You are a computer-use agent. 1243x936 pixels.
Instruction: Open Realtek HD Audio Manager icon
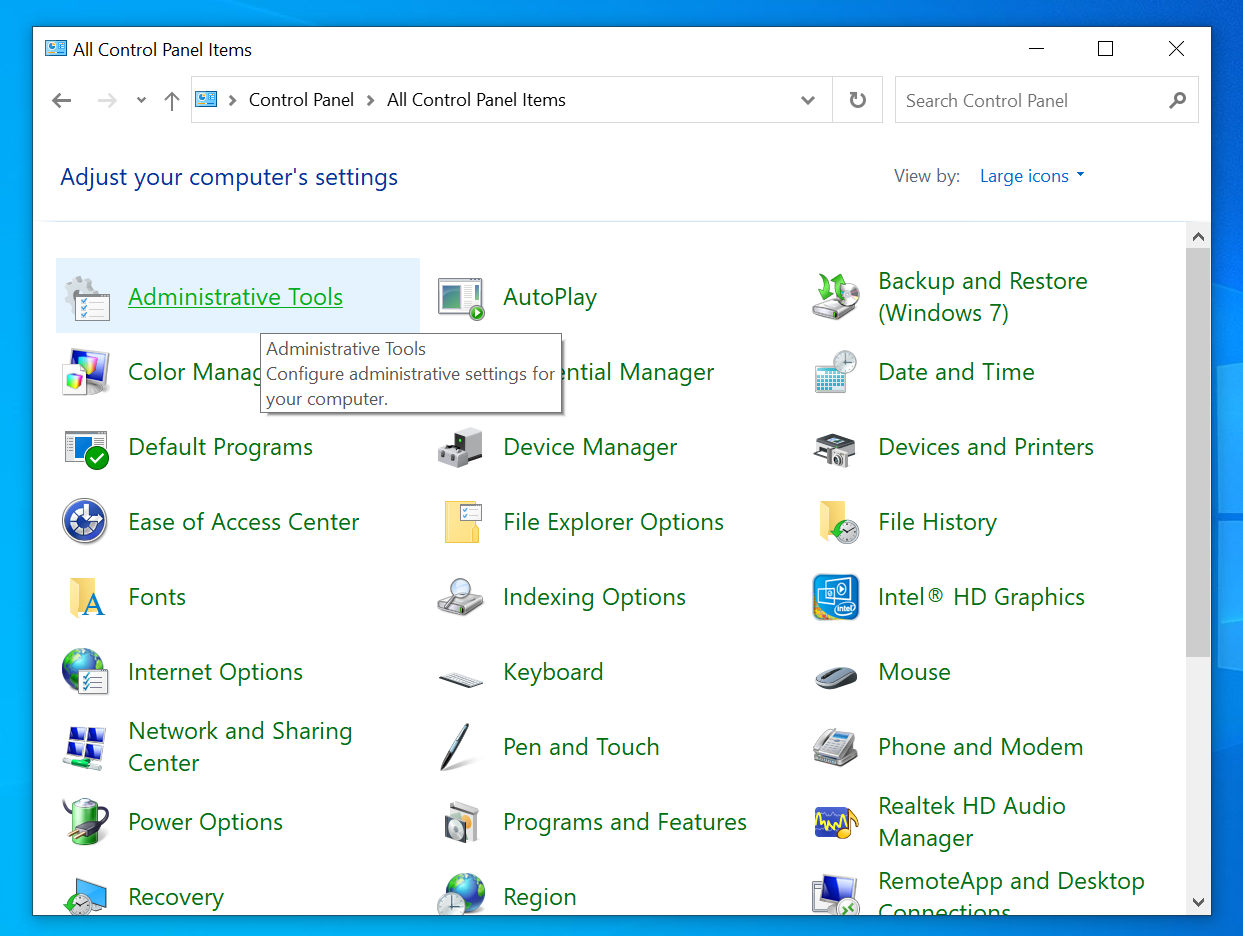(x=835, y=822)
